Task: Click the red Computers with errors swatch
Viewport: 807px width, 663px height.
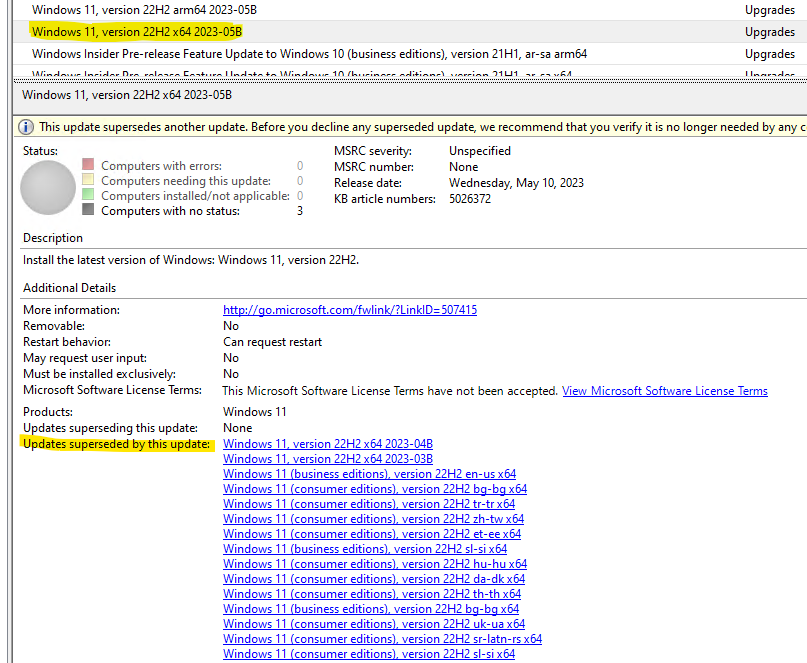Action: (x=88, y=164)
